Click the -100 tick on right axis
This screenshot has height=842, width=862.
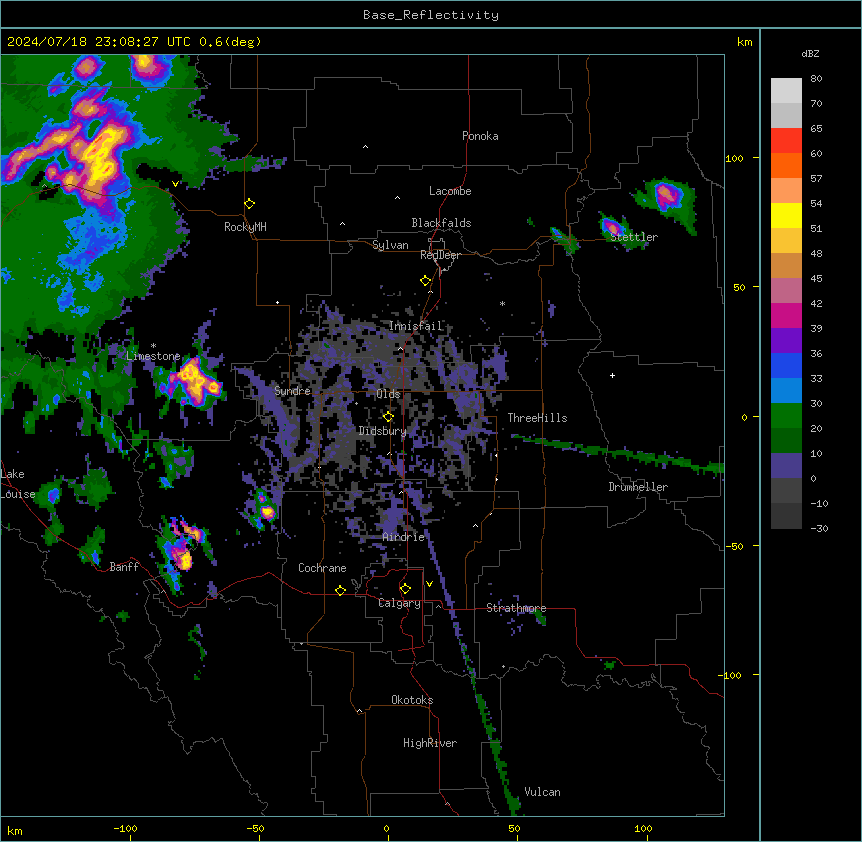pyautogui.click(x=731, y=675)
